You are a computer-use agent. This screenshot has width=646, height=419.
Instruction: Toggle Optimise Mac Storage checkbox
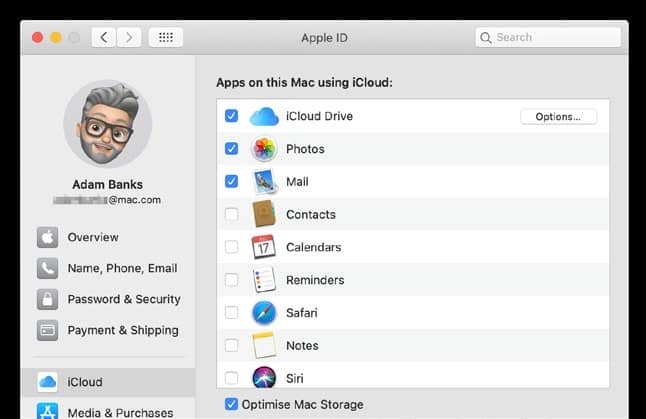(x=232, y=404)
